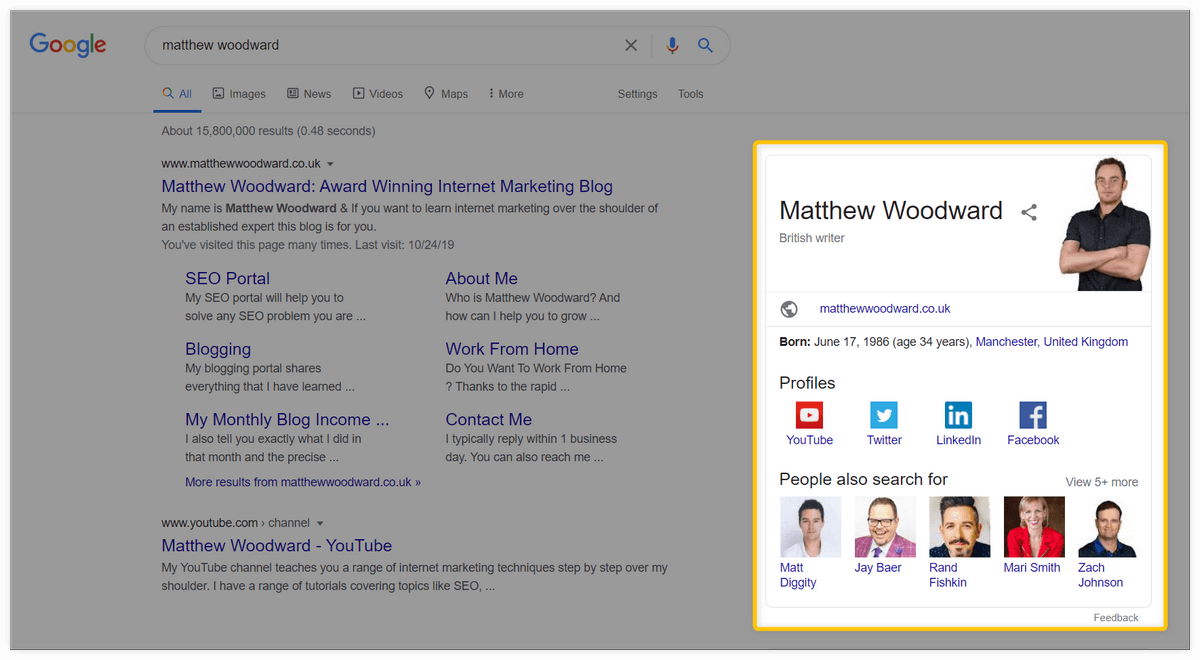The height and width of the screenshot is (660, 1200).
Task: Open the About Me sitelink
Action: (x=481, y=278)
